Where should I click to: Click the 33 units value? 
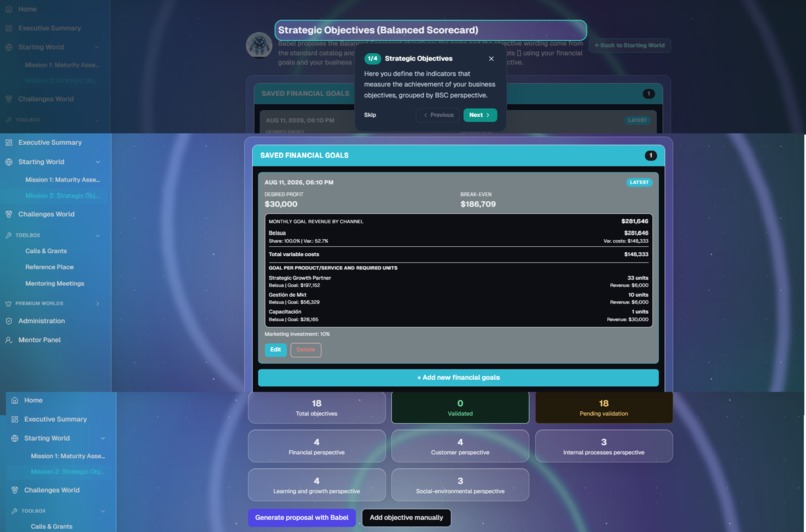tap(637, 278)
